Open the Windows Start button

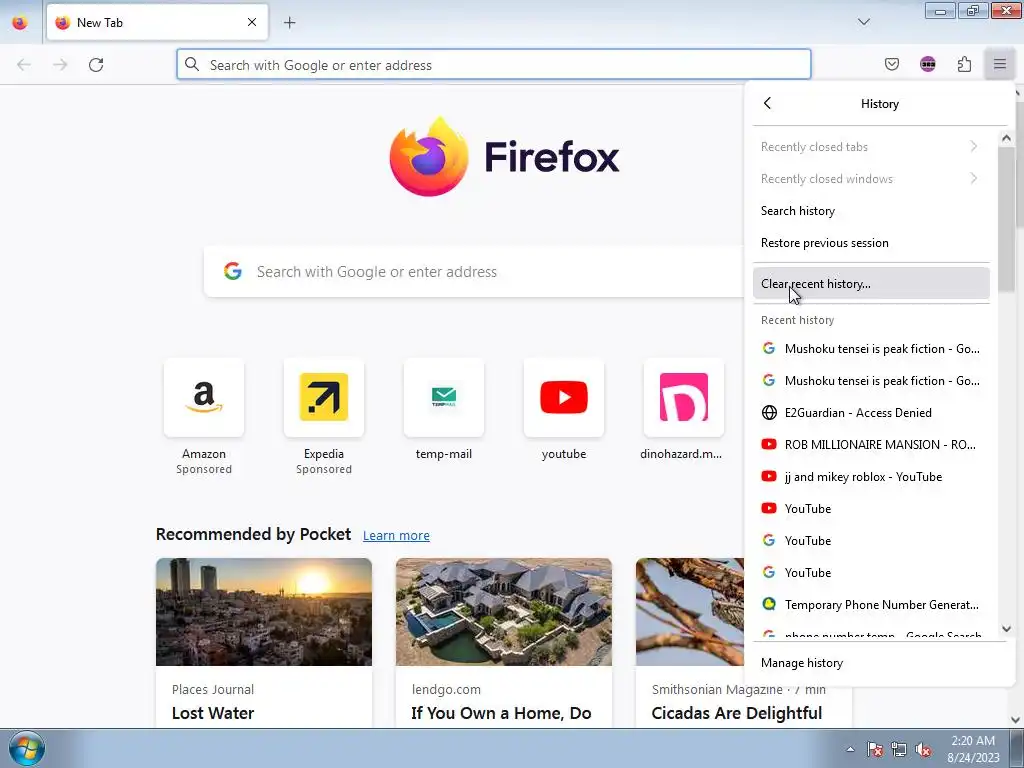pos(27,748)
